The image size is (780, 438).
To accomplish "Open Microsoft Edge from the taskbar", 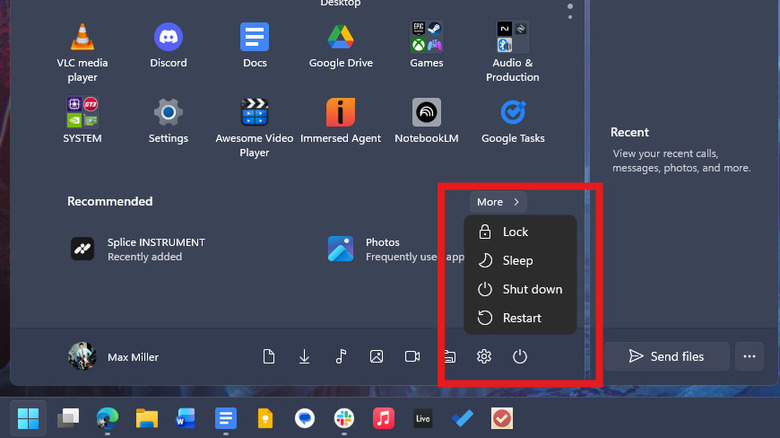I will tap(107, 418).
